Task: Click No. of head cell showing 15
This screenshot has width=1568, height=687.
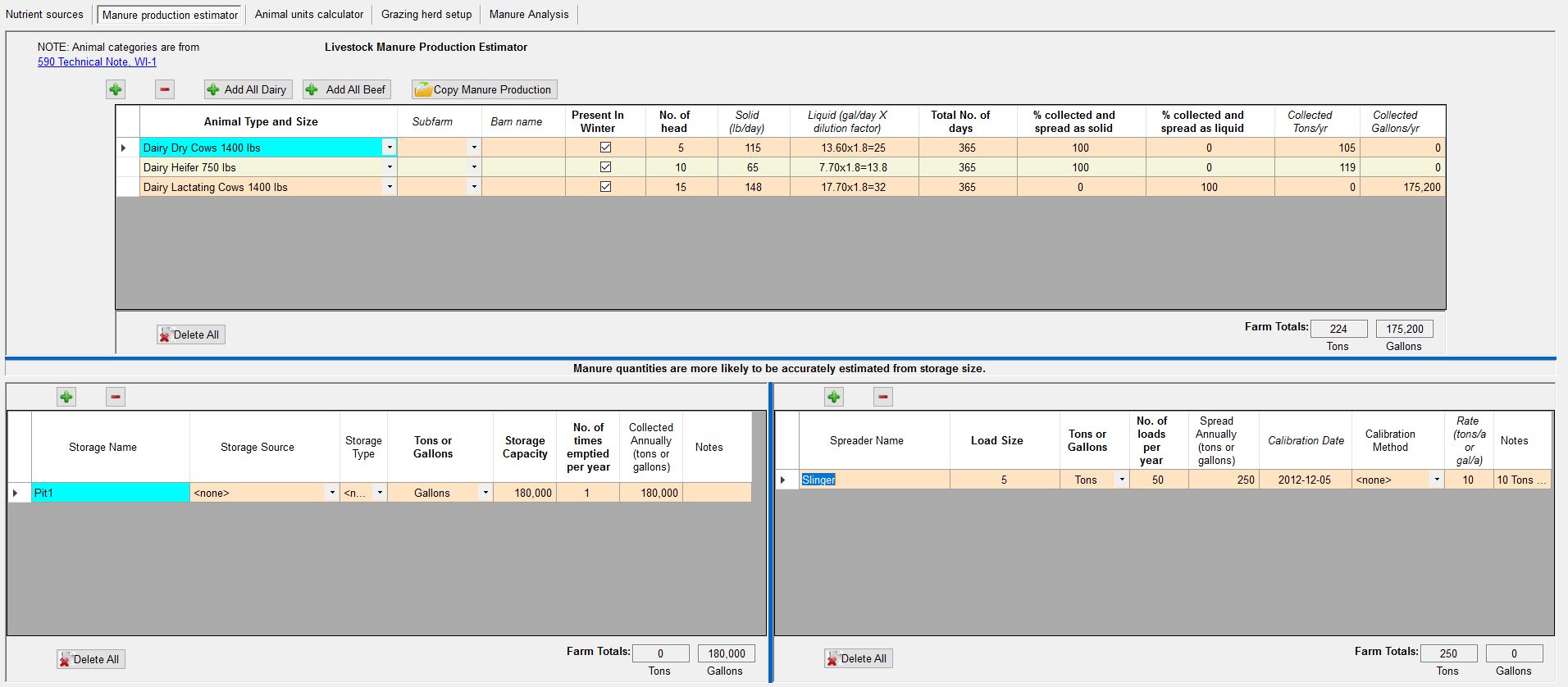Action: [x=681, y=187]
